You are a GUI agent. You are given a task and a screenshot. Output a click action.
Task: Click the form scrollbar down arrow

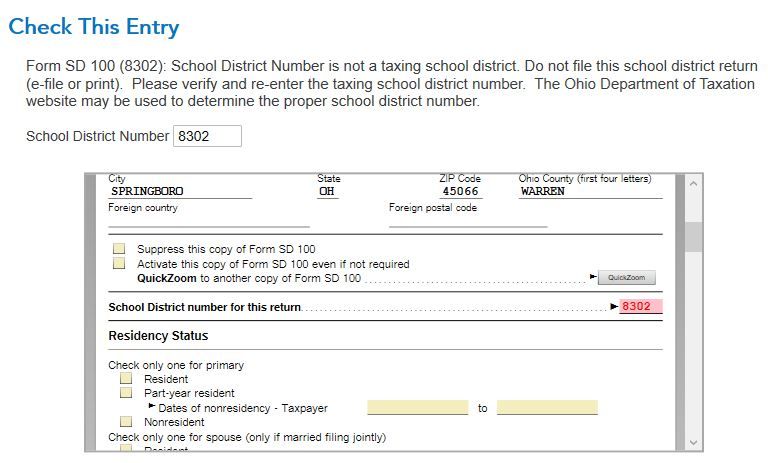[693, 442]
